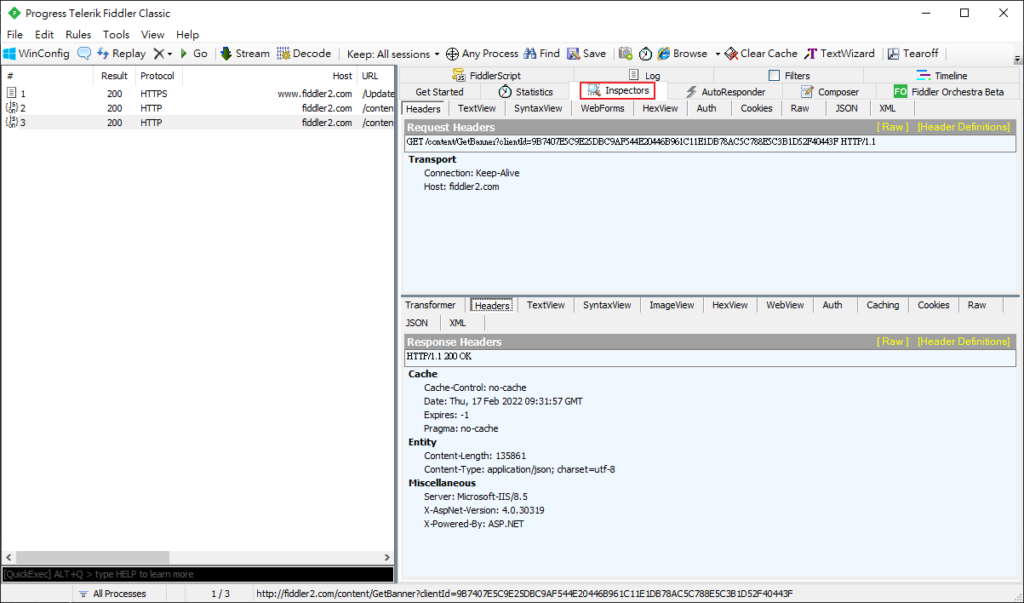Screen dimensions: 1024x603
Task: Open the File menu
Action: (x=14, y=35)
